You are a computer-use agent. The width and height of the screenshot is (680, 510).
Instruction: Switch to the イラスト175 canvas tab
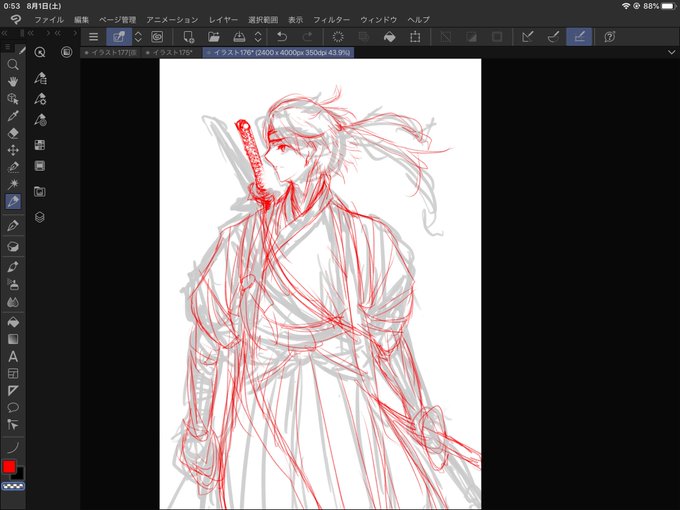coord(172,52)
